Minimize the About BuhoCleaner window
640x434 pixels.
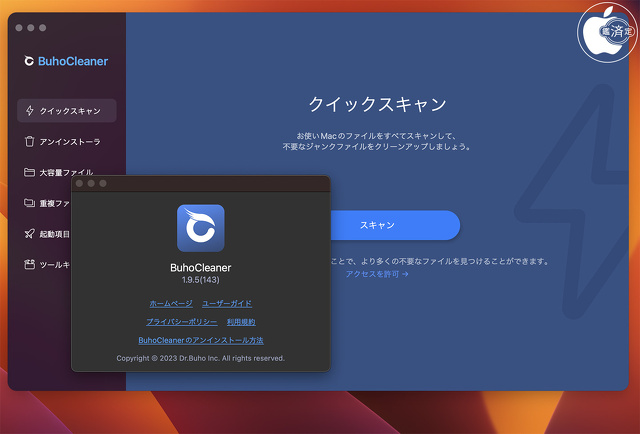tap(91, 183)
